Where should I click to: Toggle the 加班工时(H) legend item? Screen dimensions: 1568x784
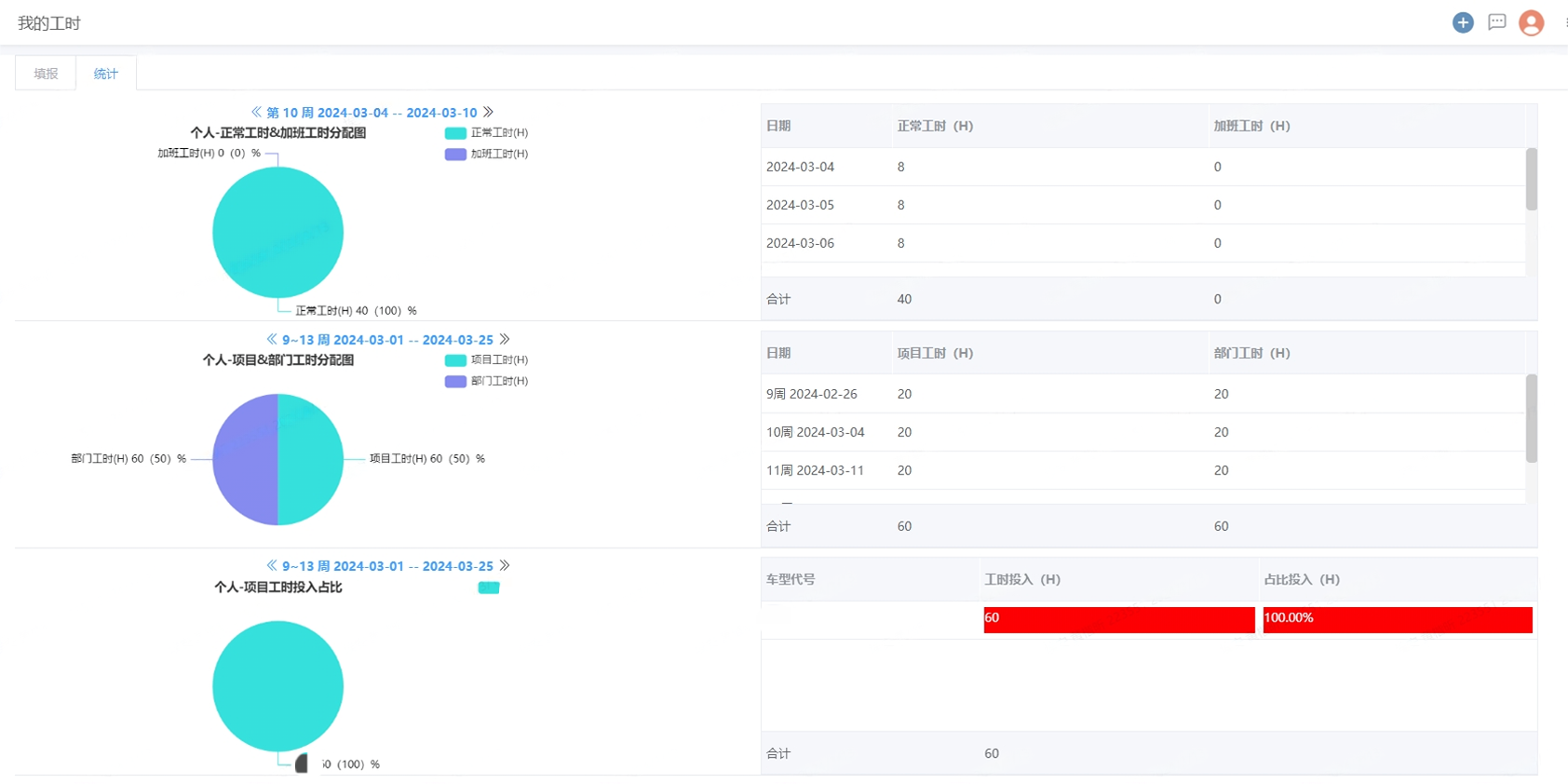pyautogui.click(x=487, y=155)
